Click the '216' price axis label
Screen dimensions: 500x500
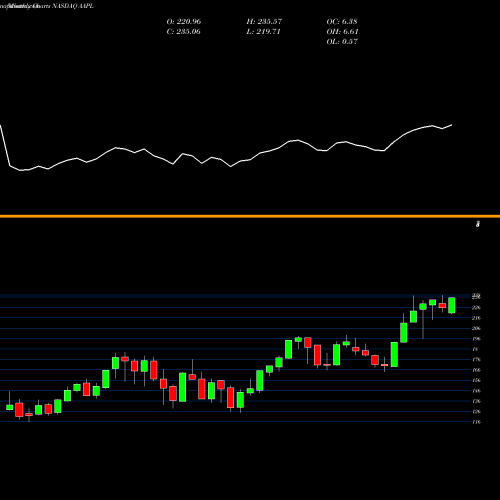pyautogui.click(x=476, y=318)
